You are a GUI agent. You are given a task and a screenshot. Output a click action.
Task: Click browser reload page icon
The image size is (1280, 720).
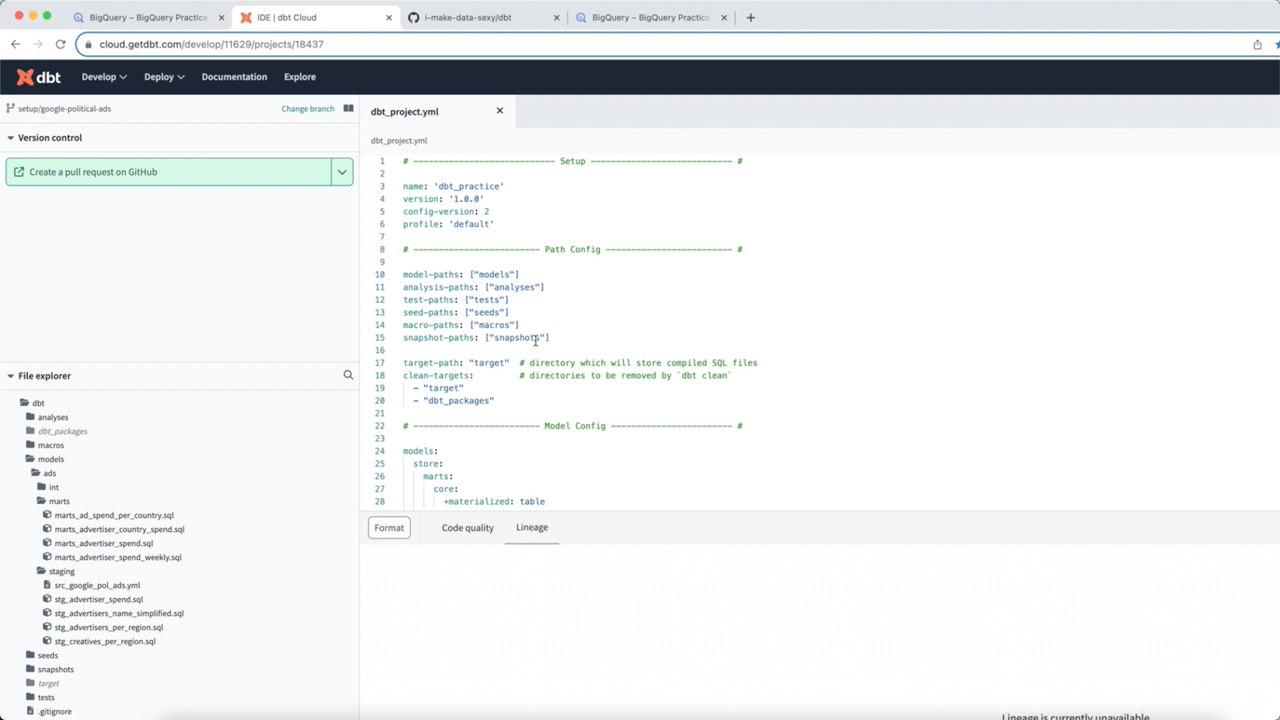coord(60,44)
